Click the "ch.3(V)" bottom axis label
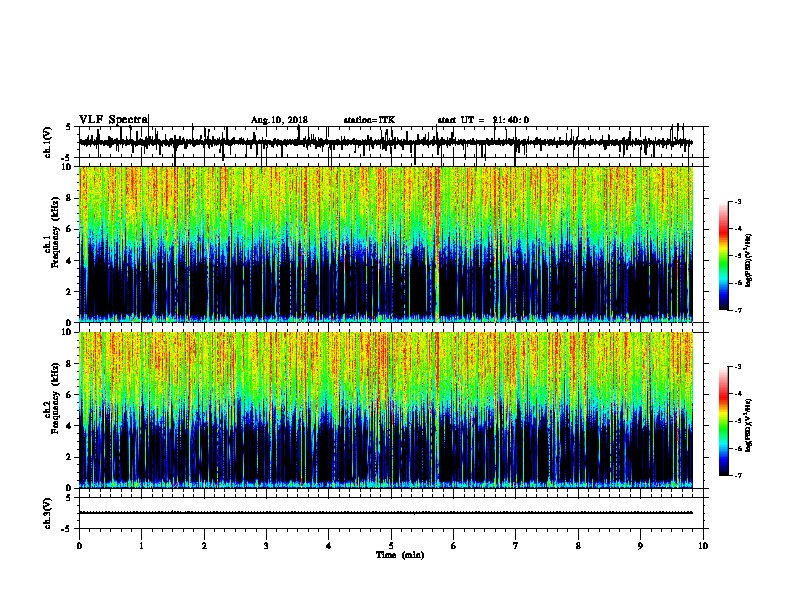 click(x=48, y=513)
